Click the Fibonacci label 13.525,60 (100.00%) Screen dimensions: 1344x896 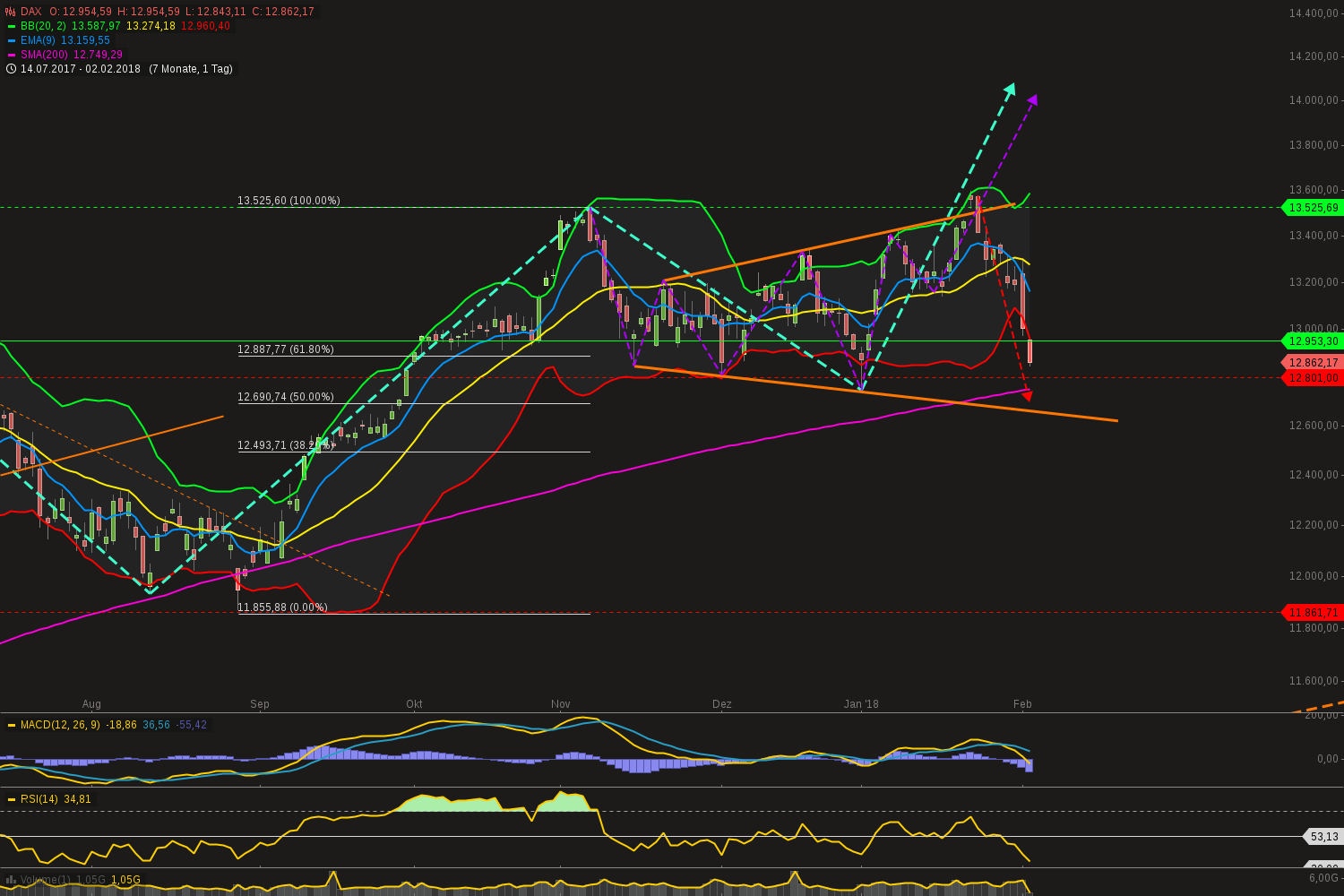pos(289,201)
